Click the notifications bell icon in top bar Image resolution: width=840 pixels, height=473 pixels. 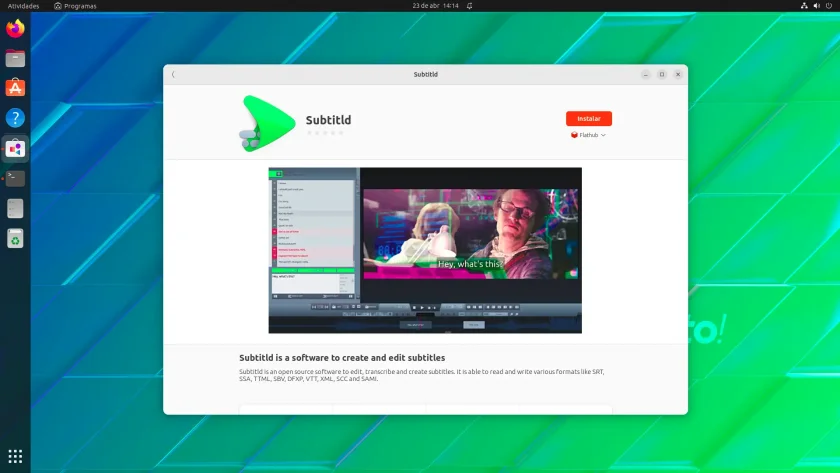469,6
